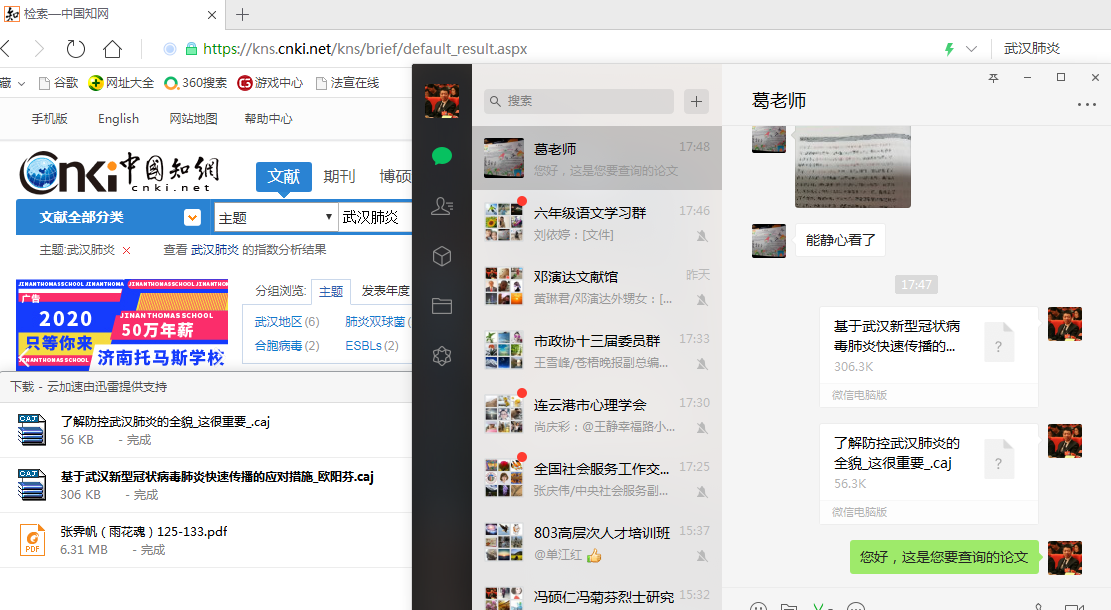The width and height of the screenshot is (1111, 610).
Task: Remove the 主题:武汉肺炎 filter with red X
Action: pos(127,250)
